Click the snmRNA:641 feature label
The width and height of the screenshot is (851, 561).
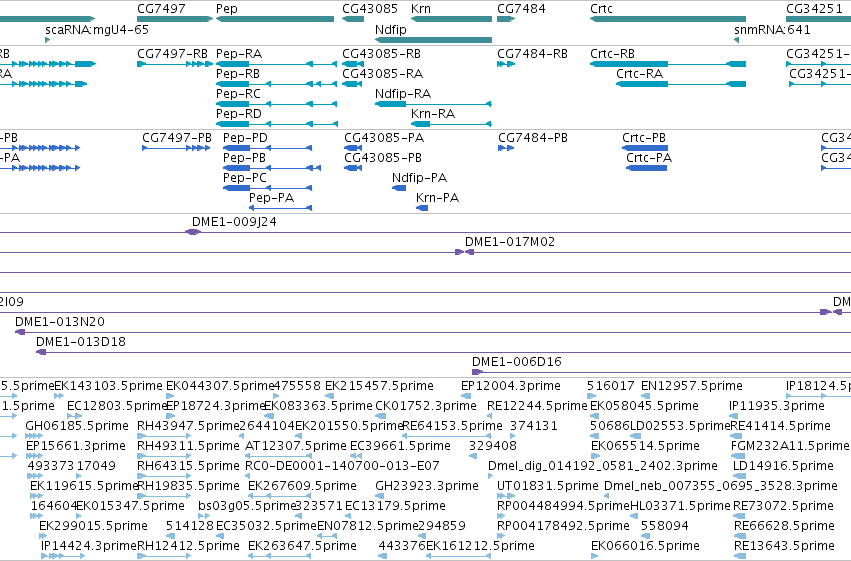(772, 30)
